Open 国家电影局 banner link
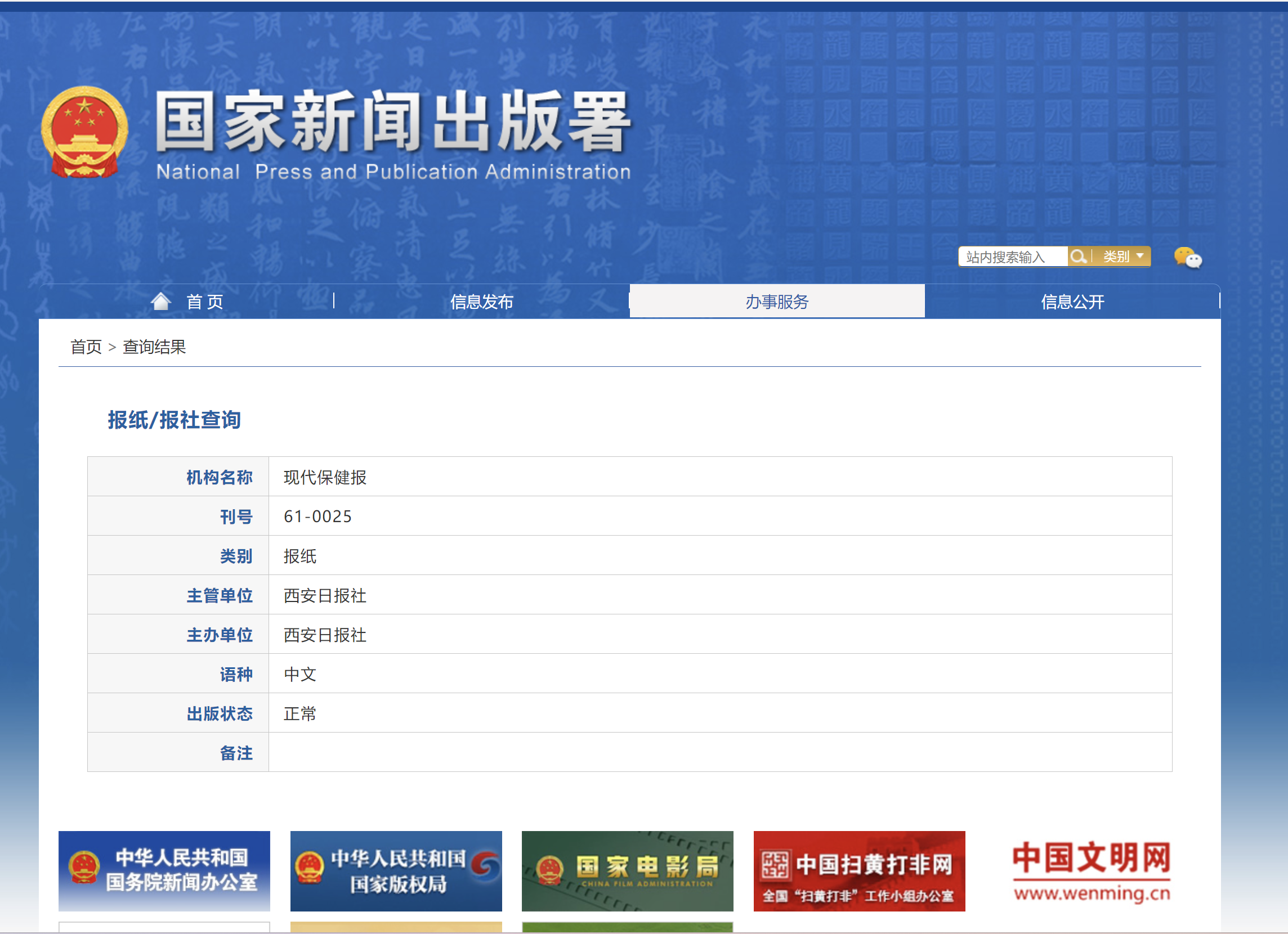Image resolution: width=1288 pixels, height=934 pixels. pos(627,870)
